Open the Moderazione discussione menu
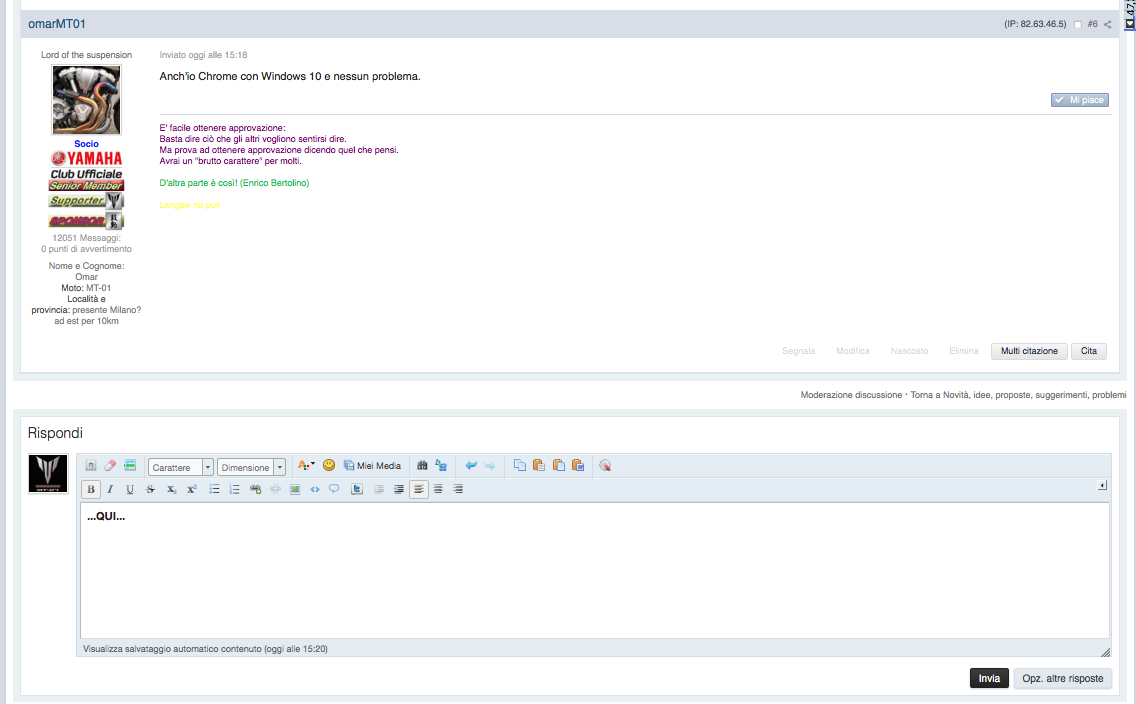1136x704 pixels. pos(850,395)
